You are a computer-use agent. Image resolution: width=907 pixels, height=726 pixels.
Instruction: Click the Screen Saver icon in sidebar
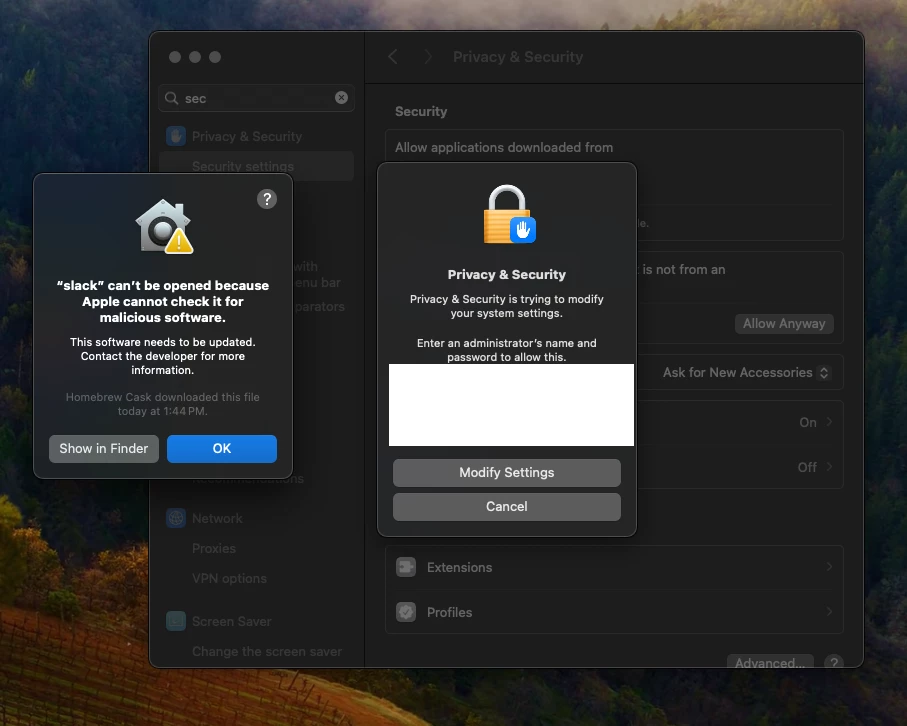click(x=176, y=621)
